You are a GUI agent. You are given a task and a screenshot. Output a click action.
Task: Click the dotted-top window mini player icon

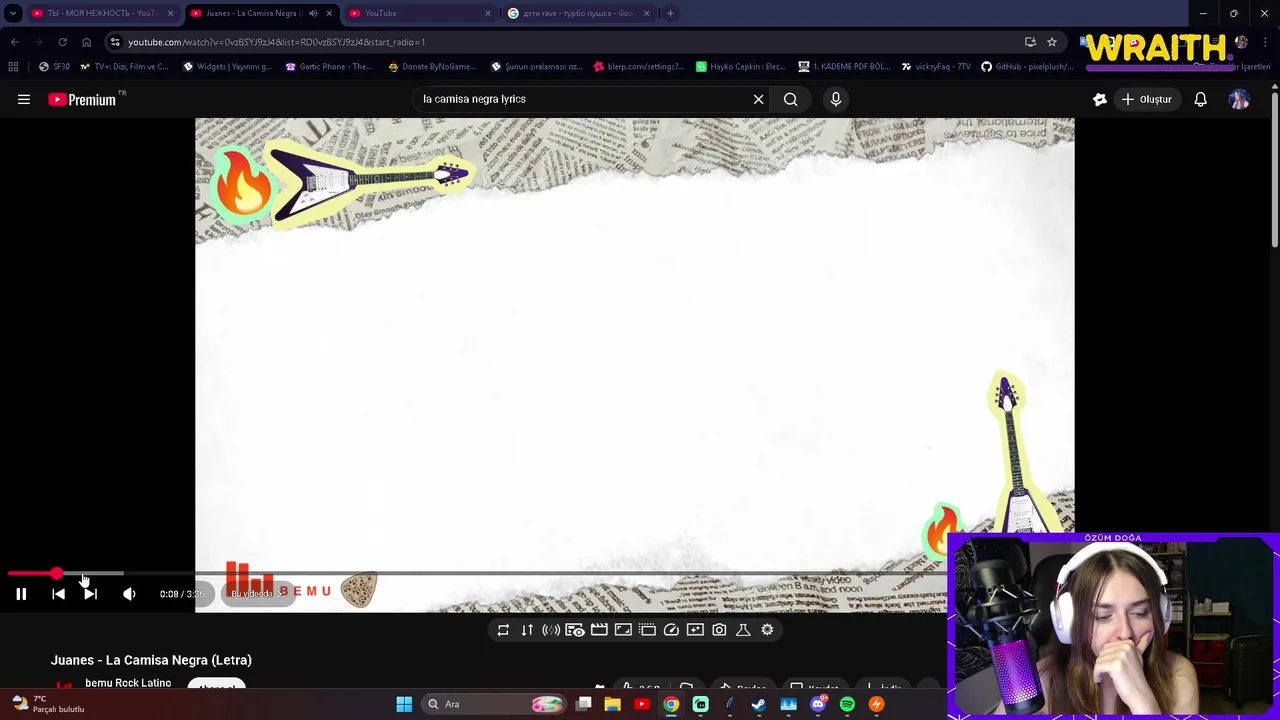tap(647, 630)
